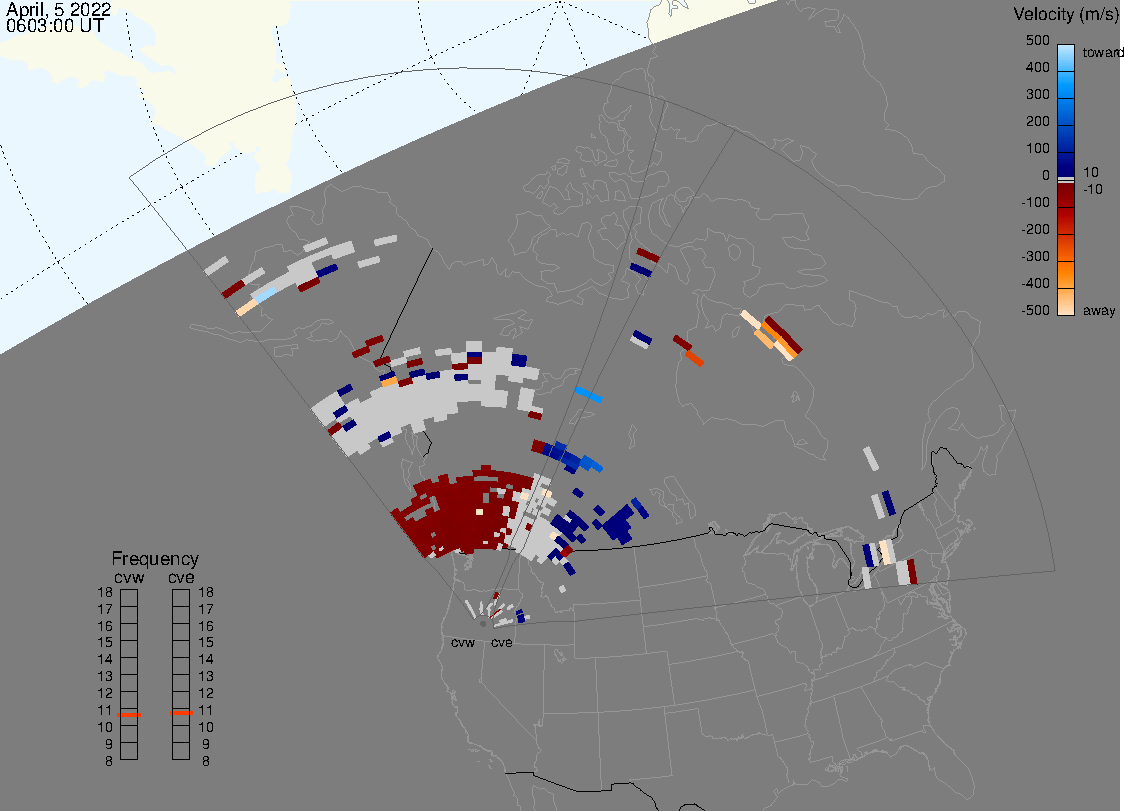The width and height of the screenshot is (1124, 811).
Task: Click the '-100' tick label on velocity scale
Action: (1035, 202)
